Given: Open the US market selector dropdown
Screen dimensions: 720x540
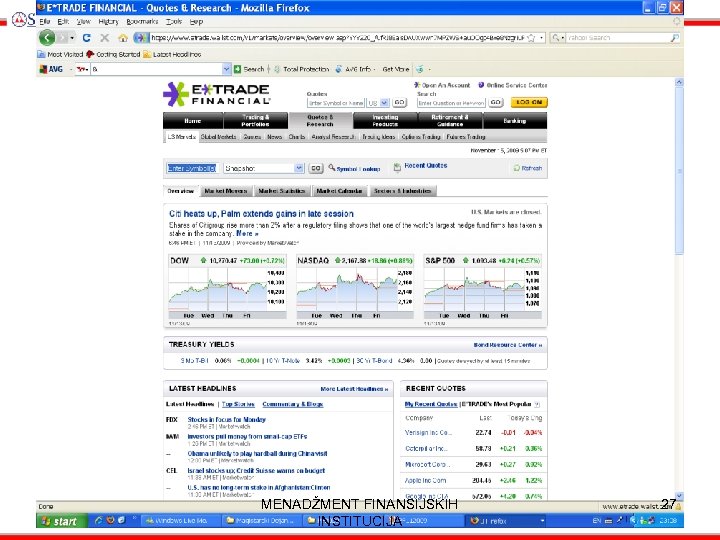Looking at the screenshot, I should [385, 103].
